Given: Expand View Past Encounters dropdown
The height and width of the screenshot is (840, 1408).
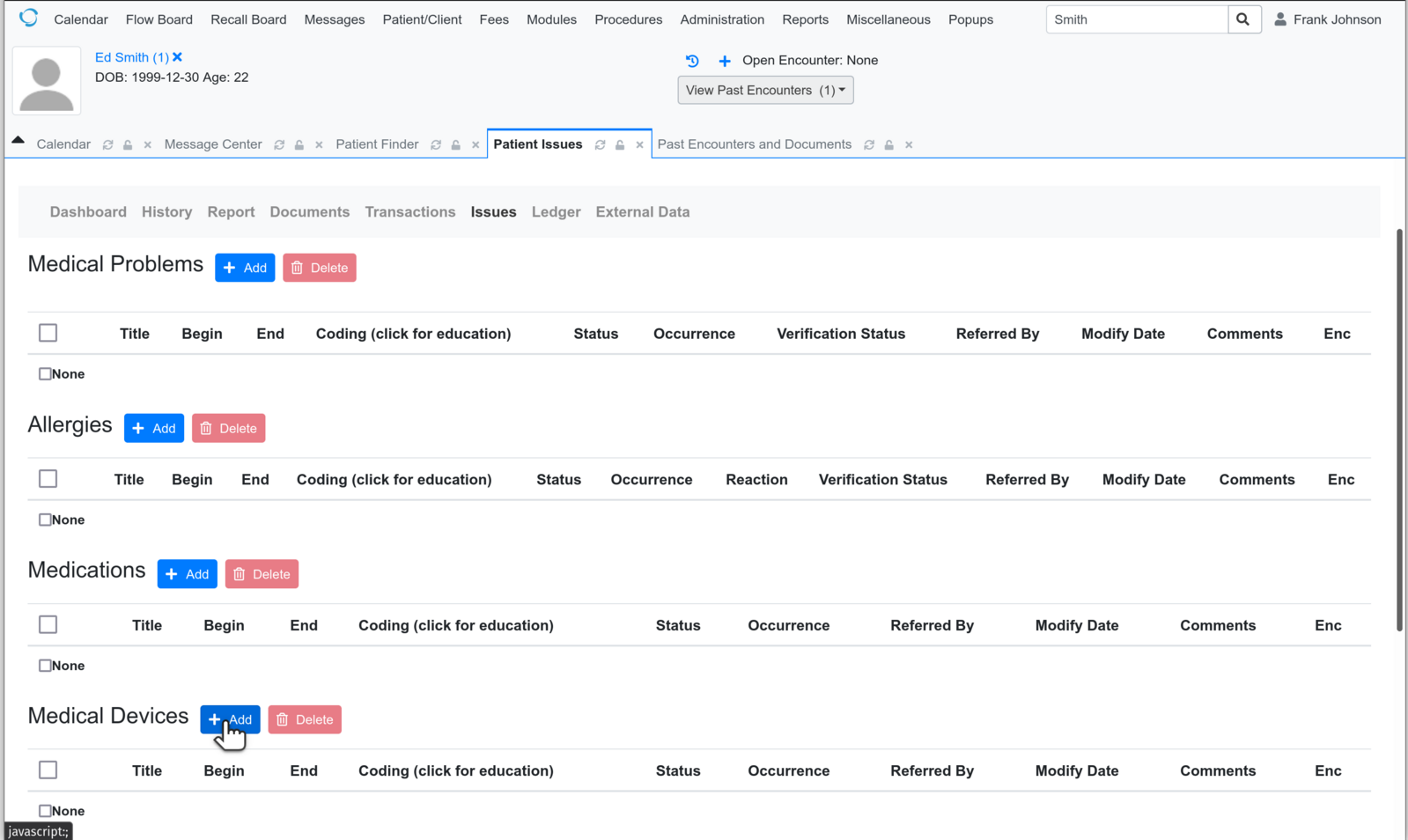Looking at the screenshot, I should tap(764, 90).
